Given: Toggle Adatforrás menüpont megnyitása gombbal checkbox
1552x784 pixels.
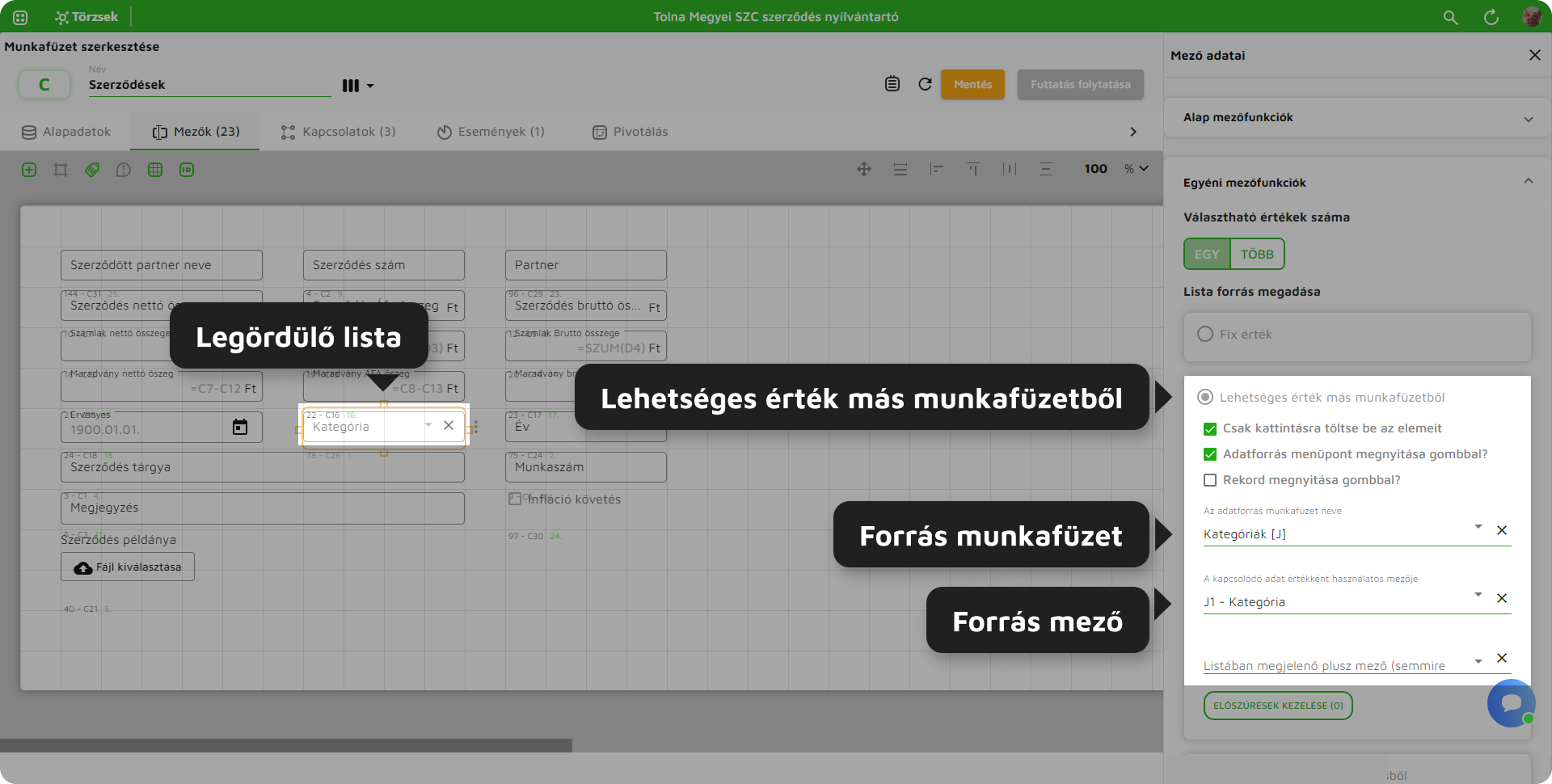Looking at the screenshot, I should (x=1210, y=454).
